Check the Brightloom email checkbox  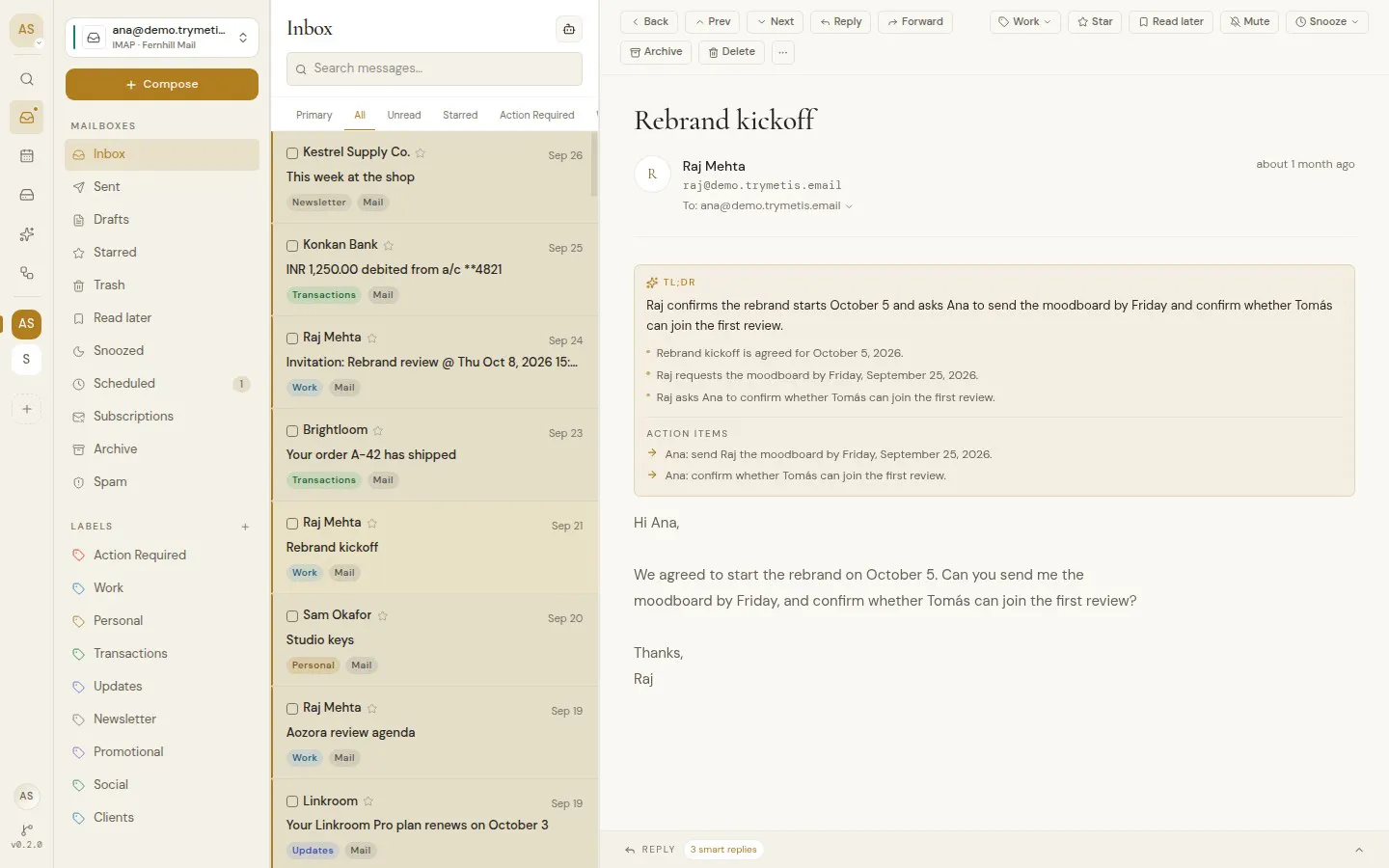(292, 431)
